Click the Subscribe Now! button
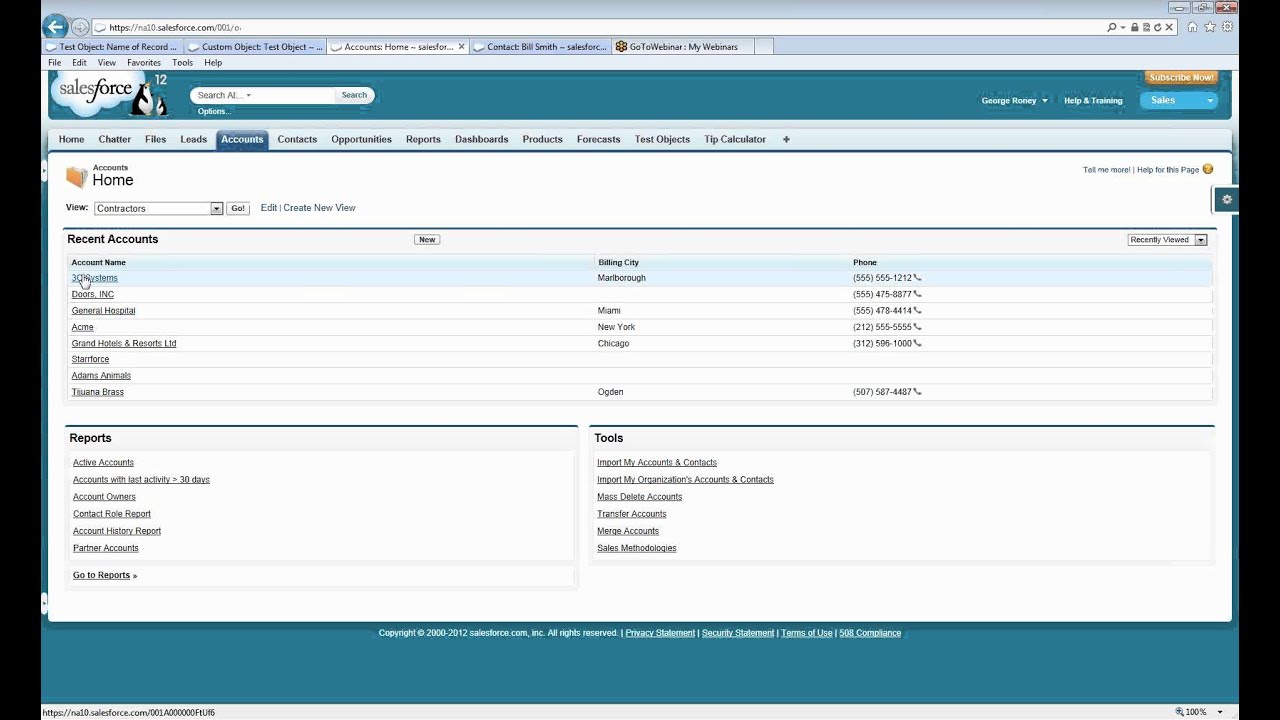Viewport: 1280px width, 720px height. (x=1181, y=77)
